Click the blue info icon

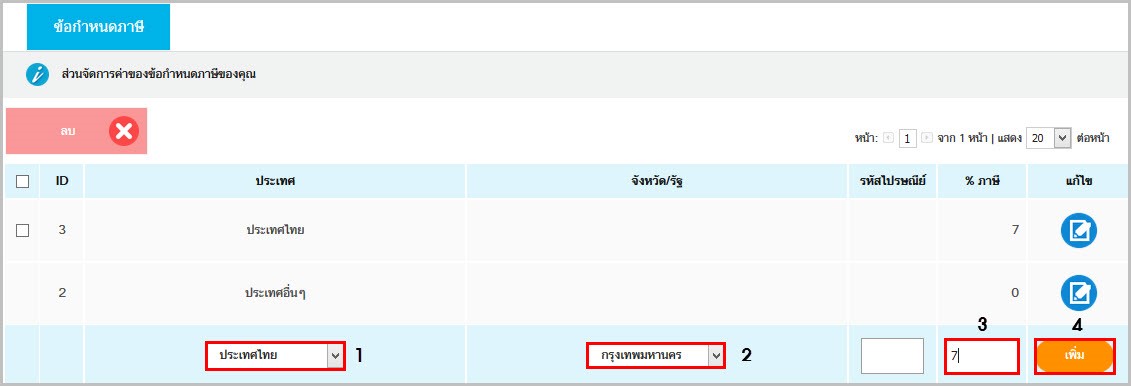click(x=38, y=74)
